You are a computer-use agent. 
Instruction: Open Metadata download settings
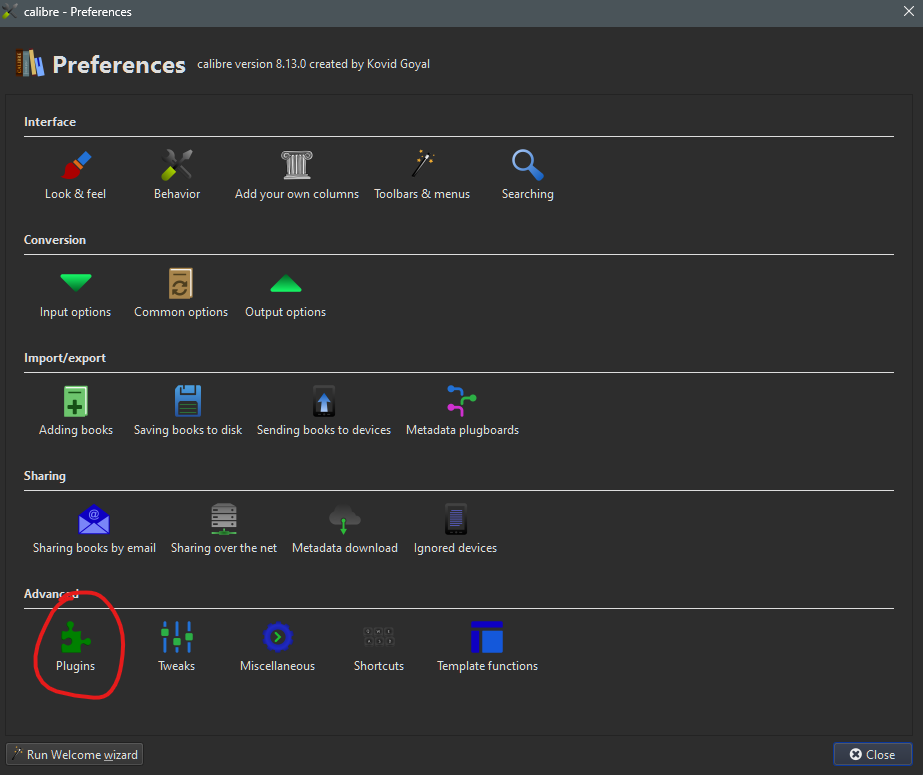pyautogui.click(x=344, y=528)
